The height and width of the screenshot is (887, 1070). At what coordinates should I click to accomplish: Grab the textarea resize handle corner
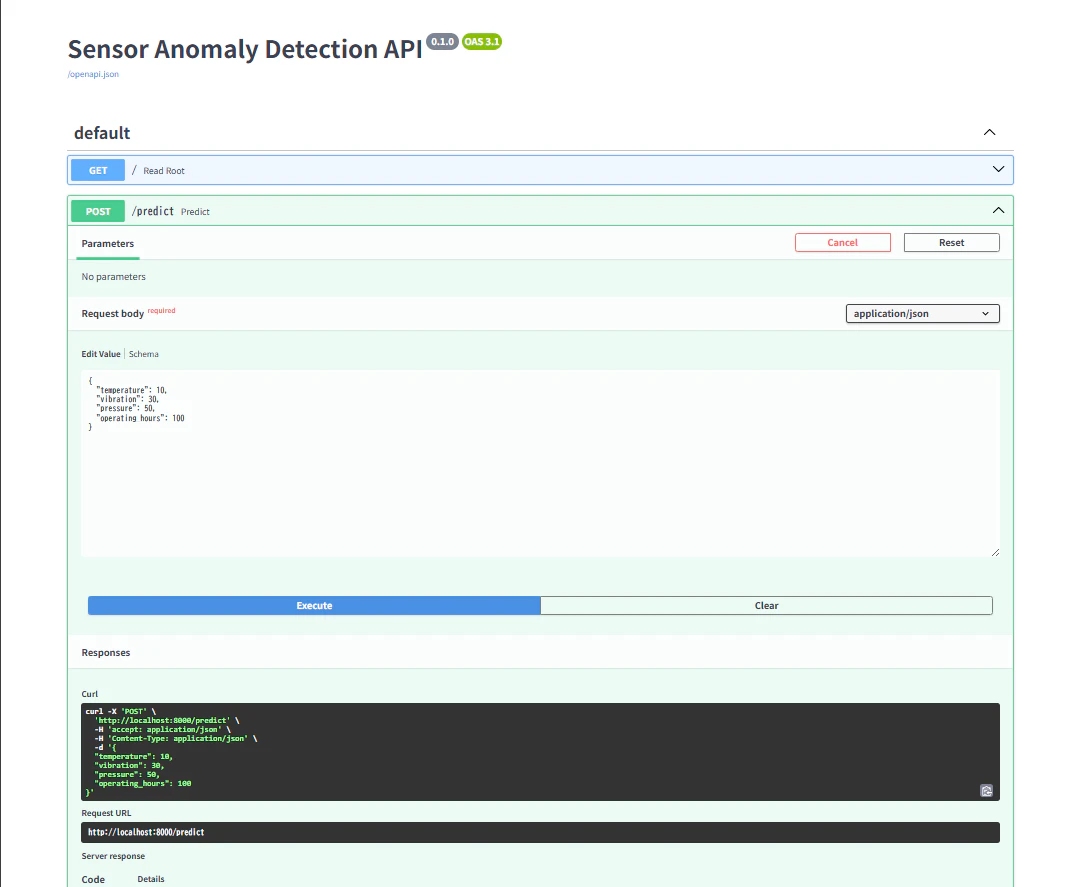click(x=995, y=552)
